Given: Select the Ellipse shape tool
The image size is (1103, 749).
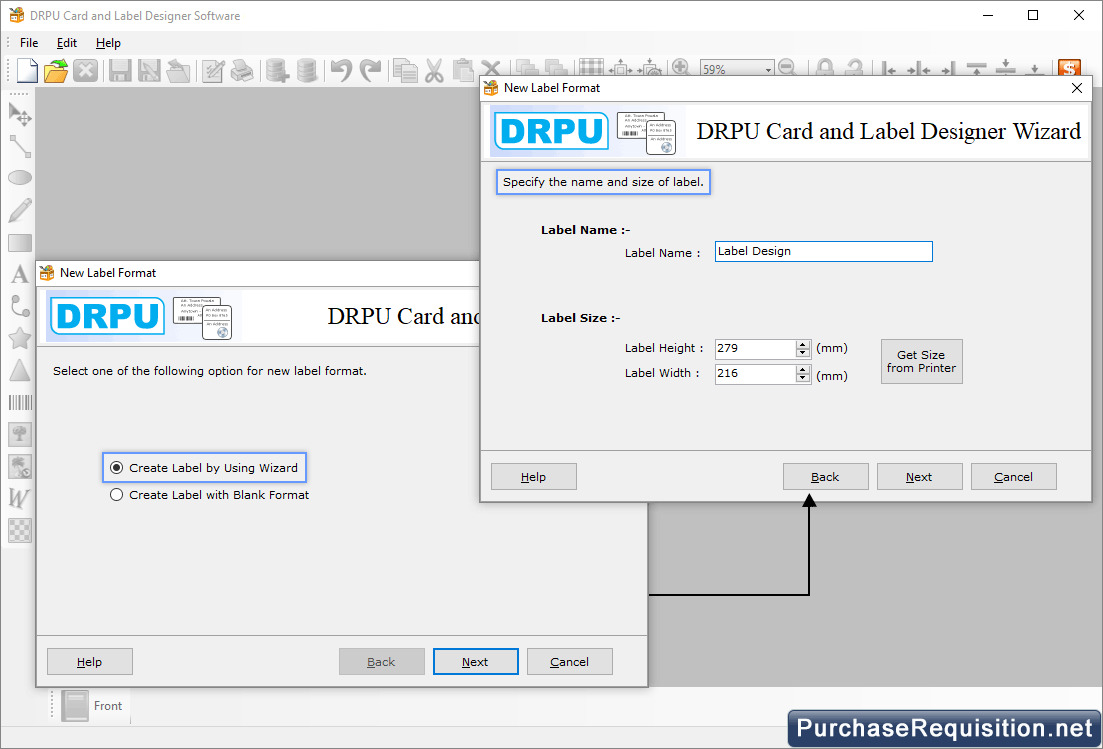Looking at the screenshot, I should [20, 178].
